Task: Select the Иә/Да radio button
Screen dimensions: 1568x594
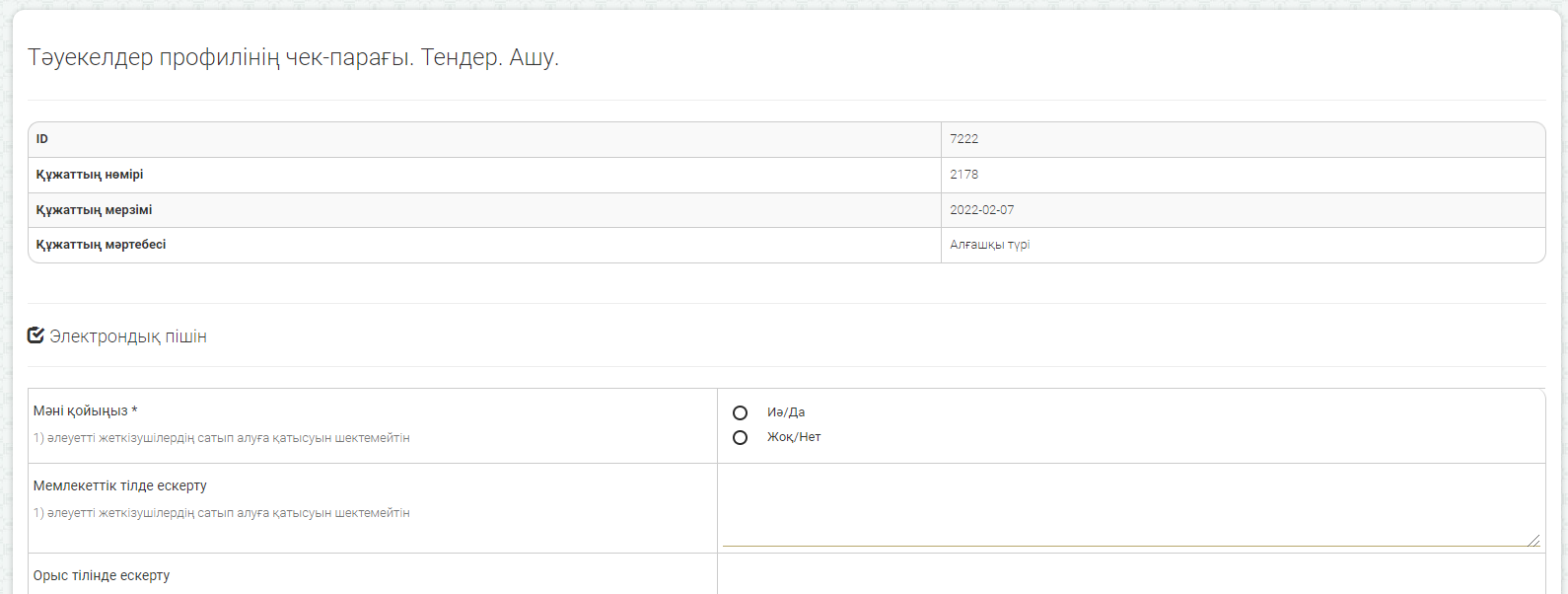Action: (740, 412)
